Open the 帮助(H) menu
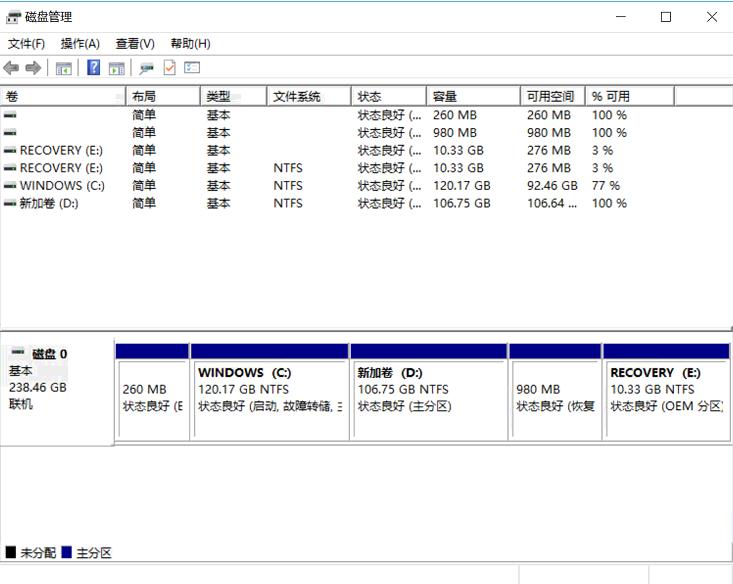The image size is (733, 584). click(190, 43)
